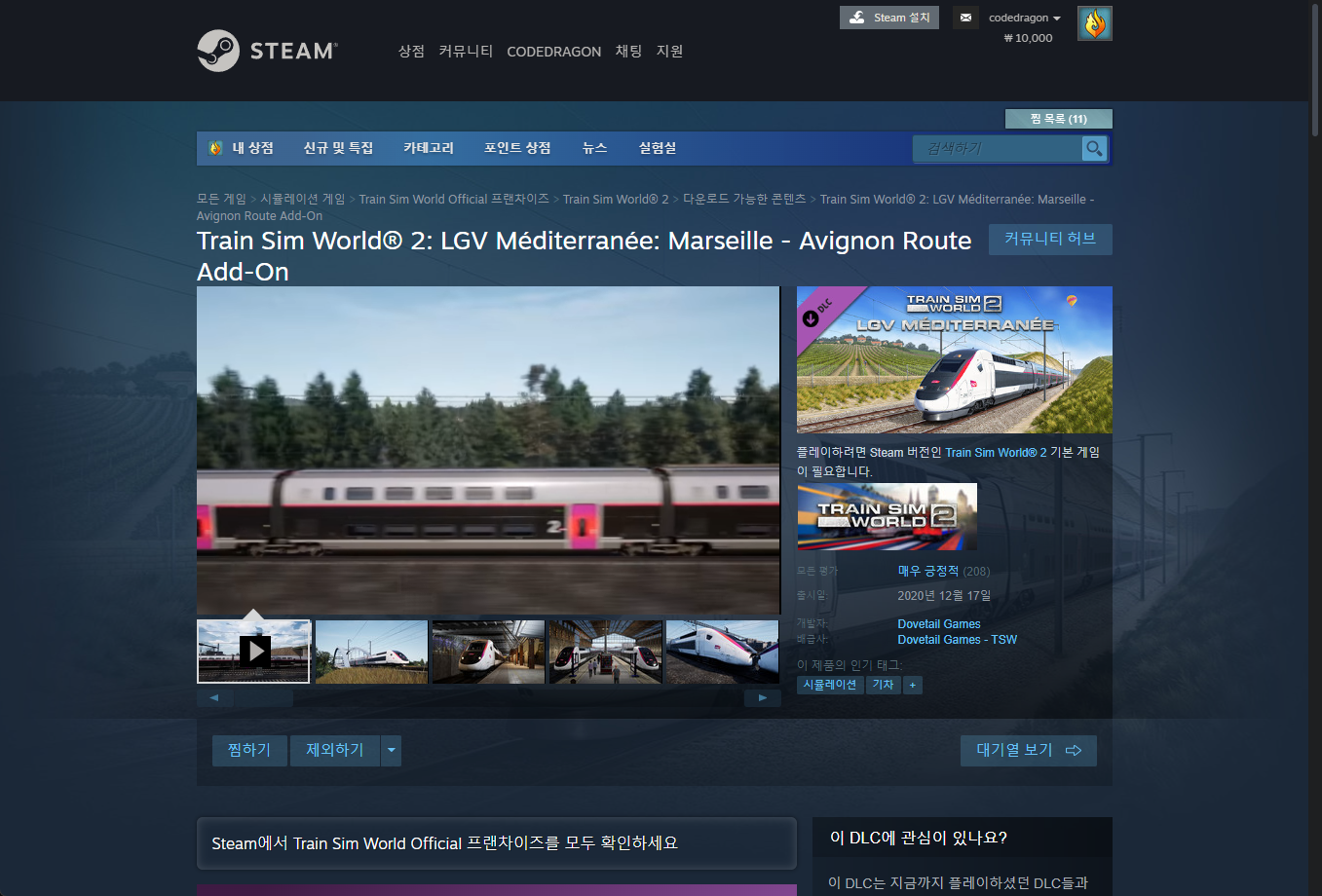
Task: Expand the 제외하기 dropdown arrow
Action: tap(392, 751)
